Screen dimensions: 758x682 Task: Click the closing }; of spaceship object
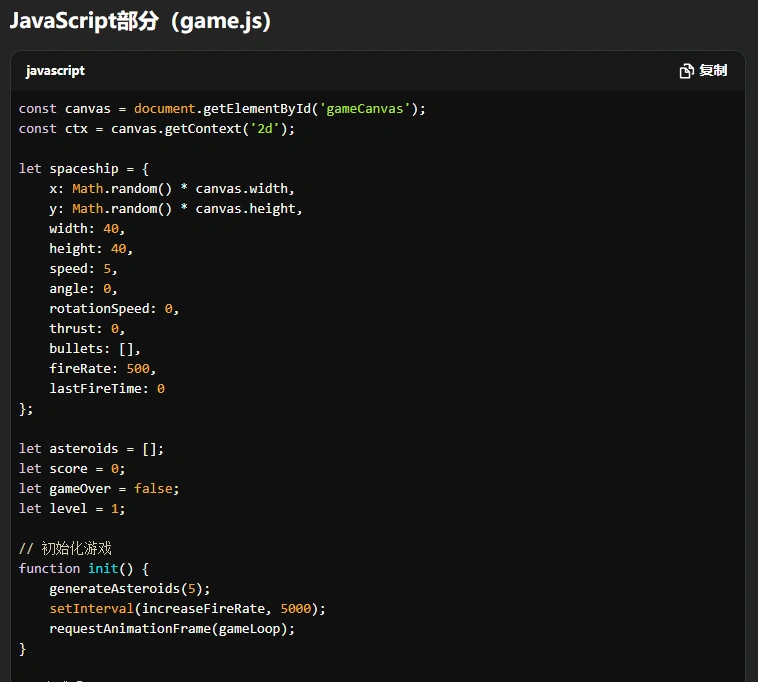coord(26,409)
